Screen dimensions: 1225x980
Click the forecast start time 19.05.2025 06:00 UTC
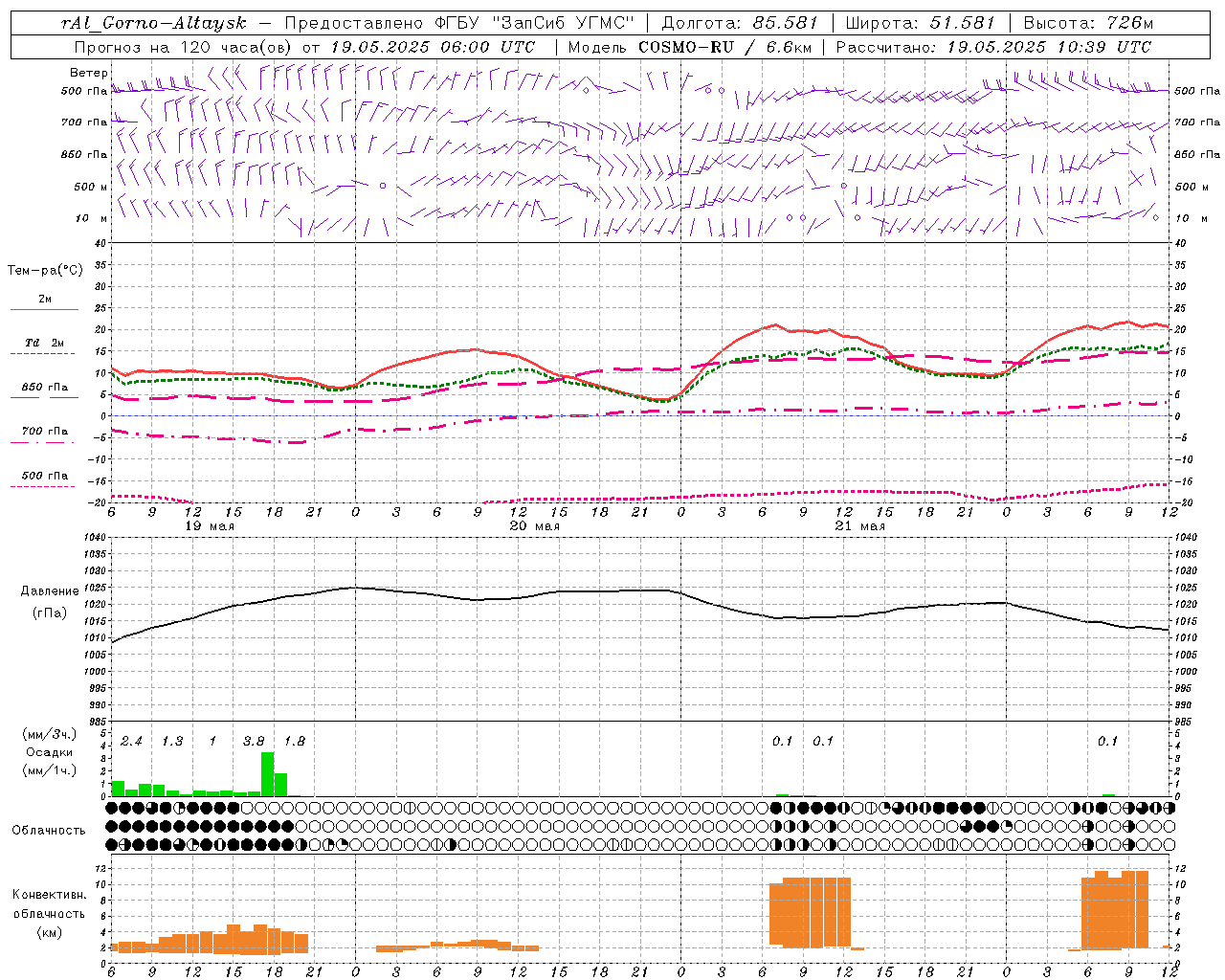tap(432, 47)
